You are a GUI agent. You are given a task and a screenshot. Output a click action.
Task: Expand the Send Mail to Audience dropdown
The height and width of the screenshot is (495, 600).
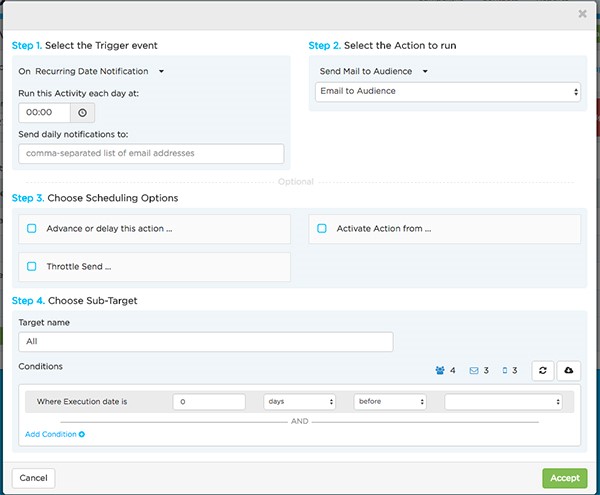373,71
